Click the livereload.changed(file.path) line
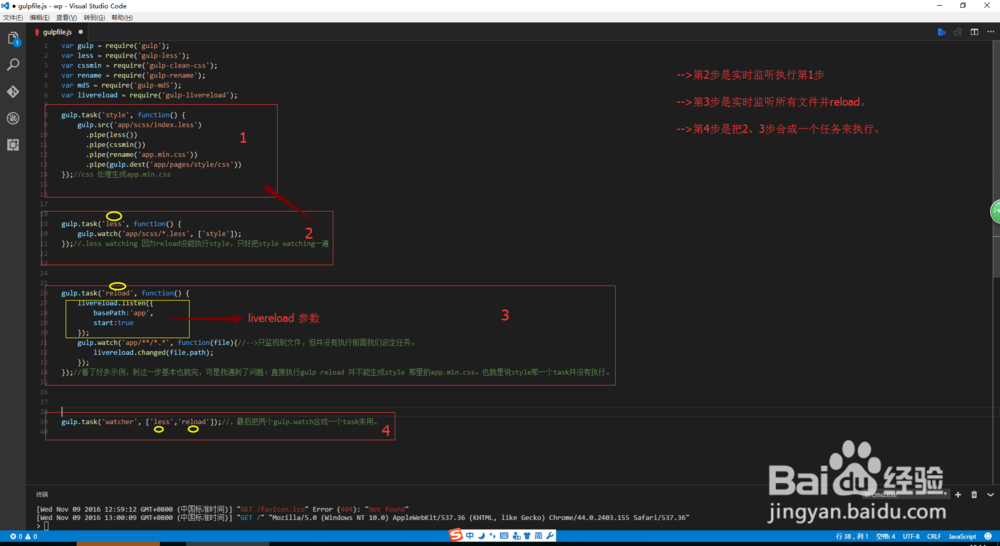This screenshot has height=546, width=1000. pos(153,352)
